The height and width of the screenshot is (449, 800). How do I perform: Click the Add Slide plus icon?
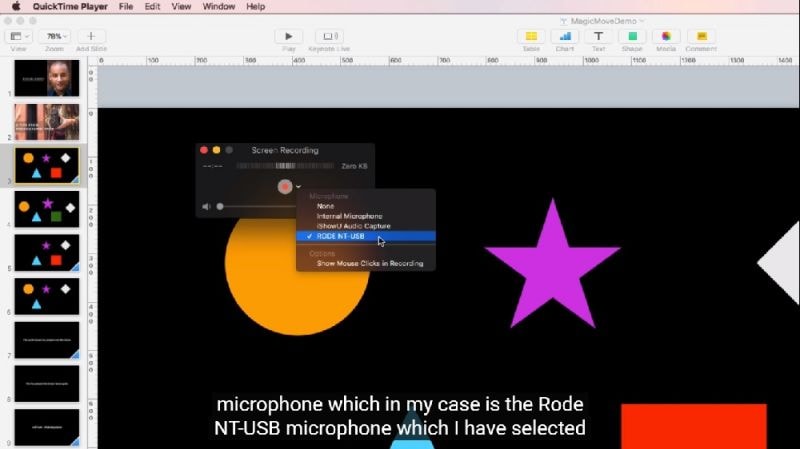coord(91,36)
